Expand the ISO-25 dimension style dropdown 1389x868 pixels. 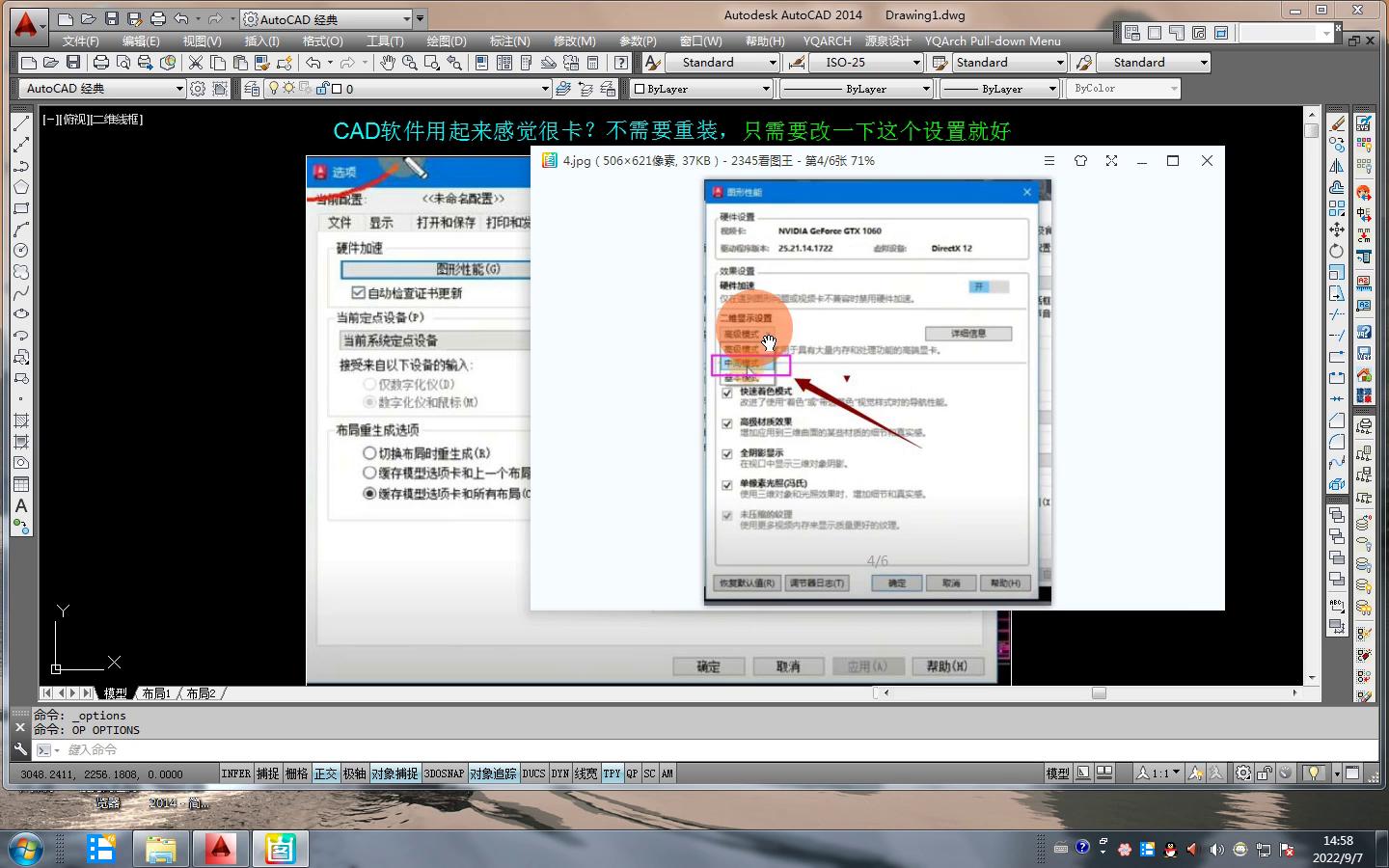916,63
